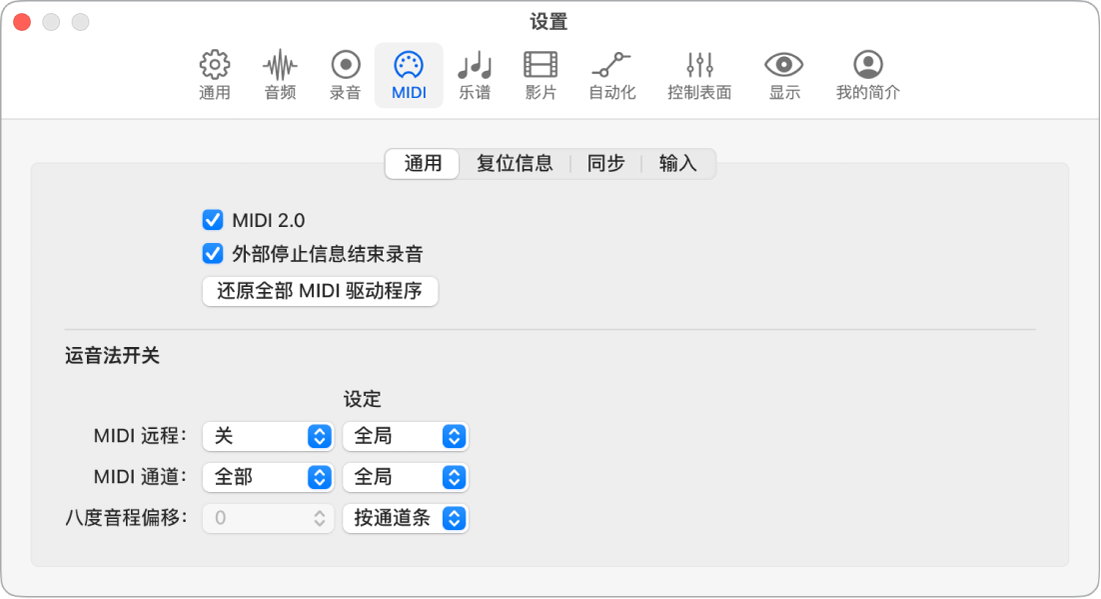选择 MIDI 设置图标
The height and width of the screenshot is (599, 1101).
click(408, 75)
